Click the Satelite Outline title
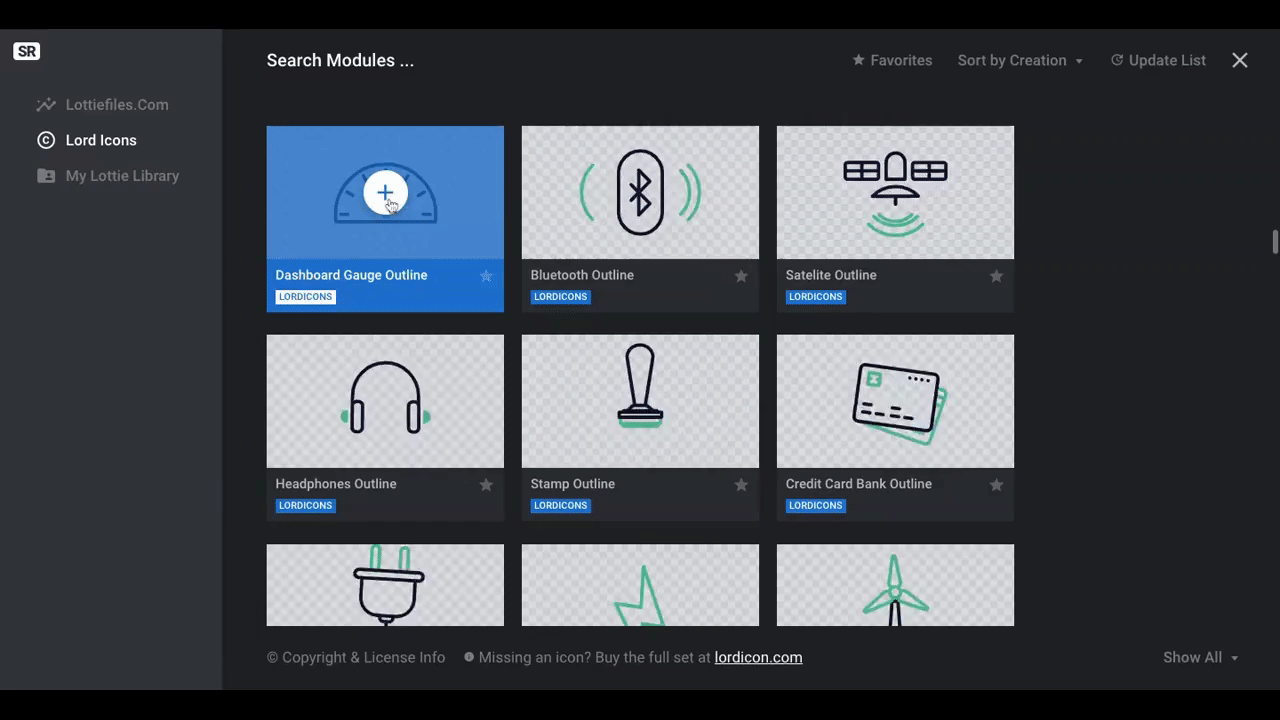The image size is (1280, 720). (x=831, y=275)
